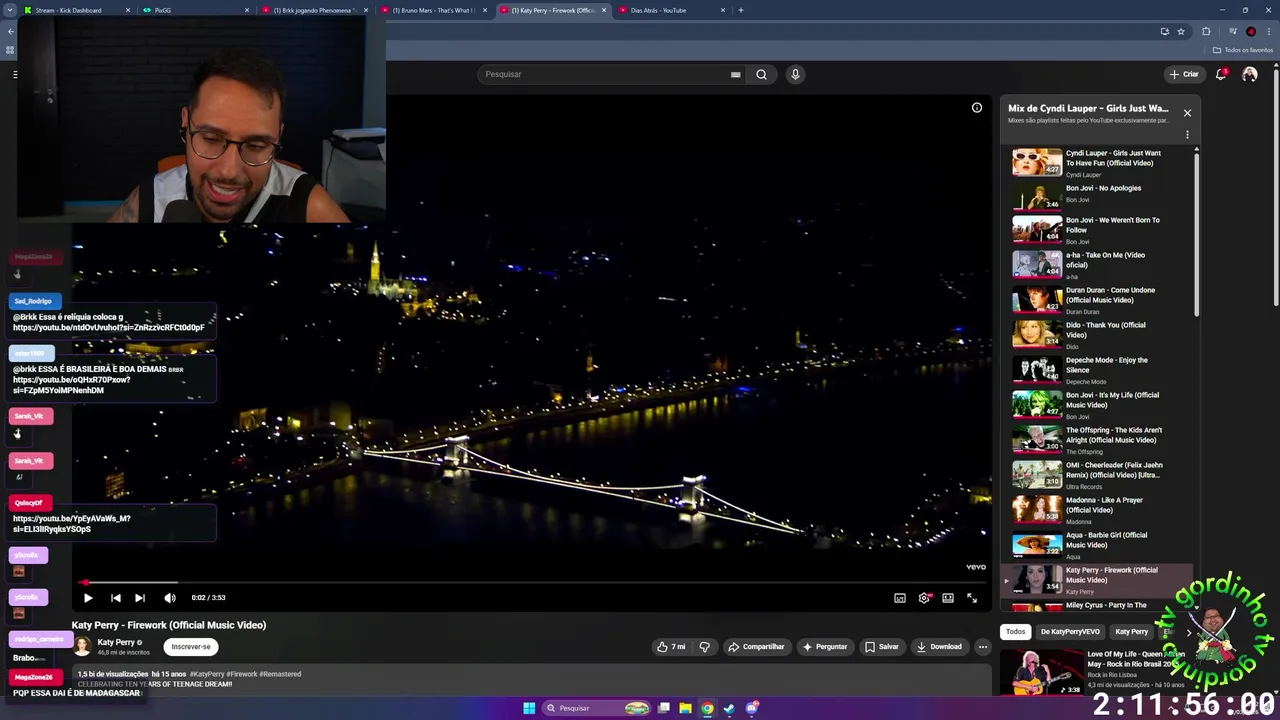Open the Chrome three-dot menu
The image size is (1280, 720).
pyautogui.click(x=1269, y=31)
